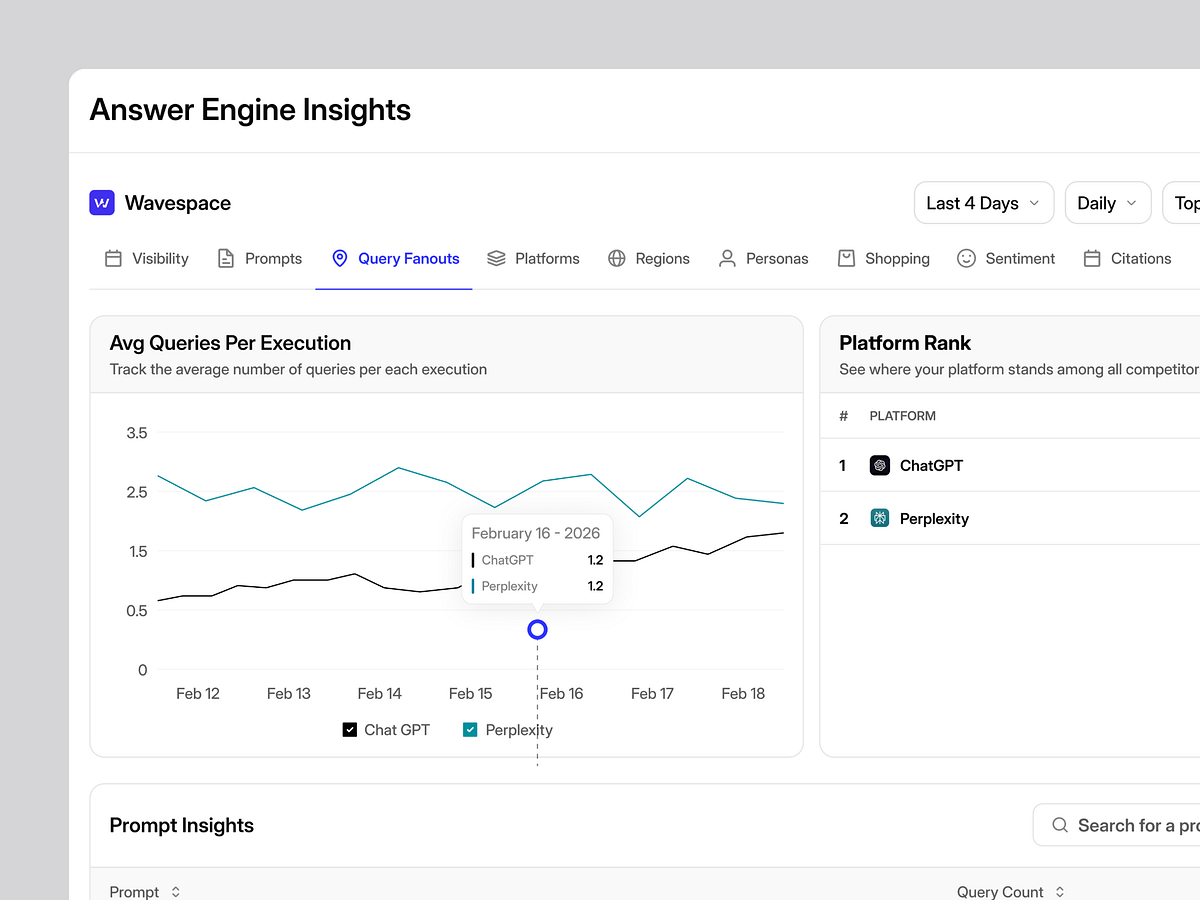
Task: Switch to the Prompts tab
Action: pos(260,258)
